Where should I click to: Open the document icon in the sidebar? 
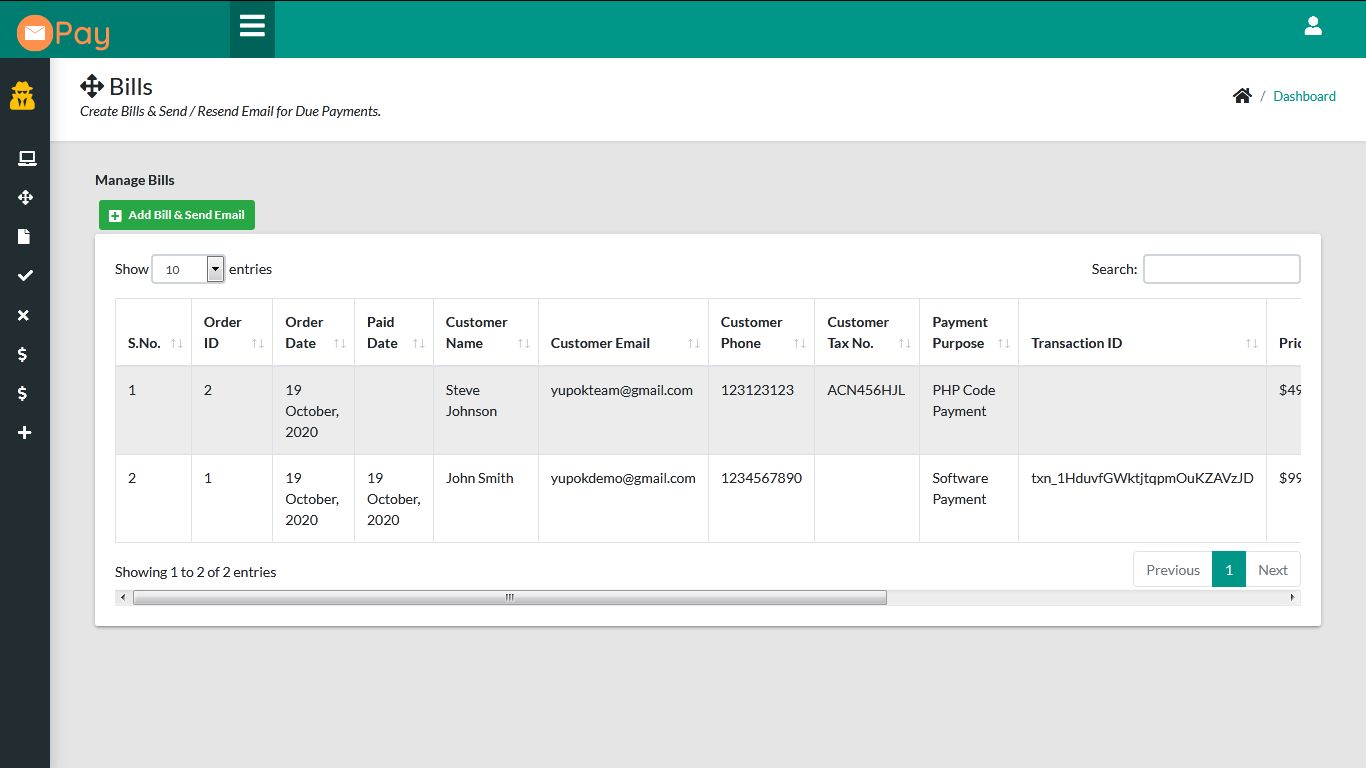coord(26,236)
